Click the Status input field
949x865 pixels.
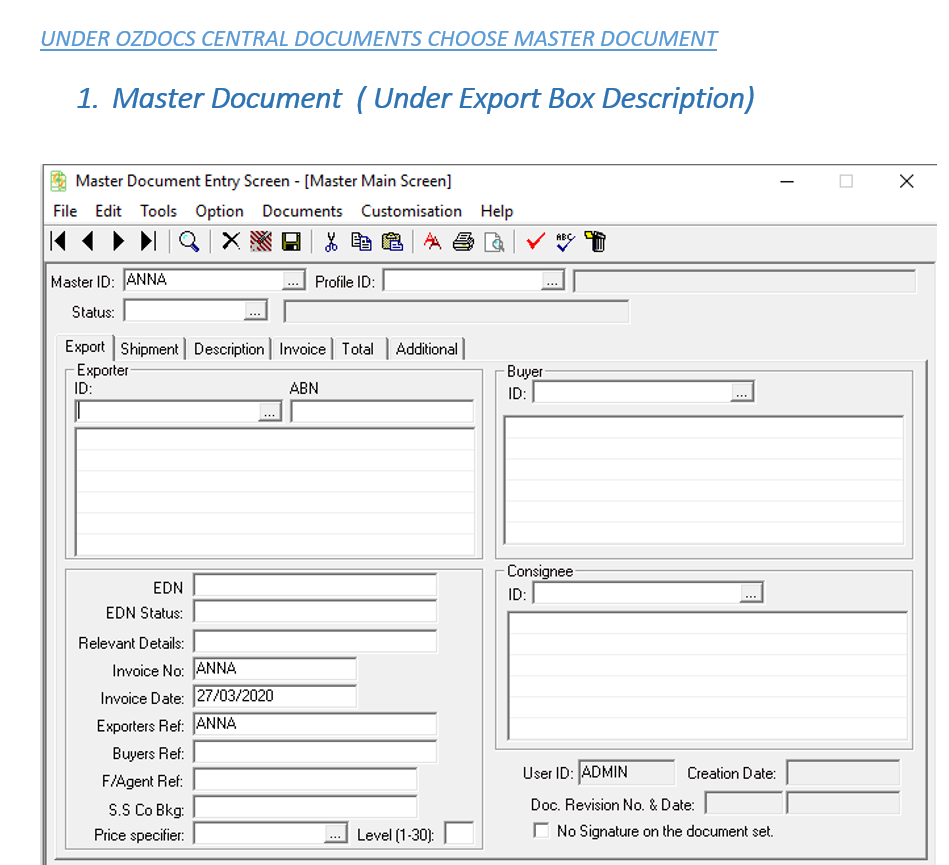(x=184, y=311)
